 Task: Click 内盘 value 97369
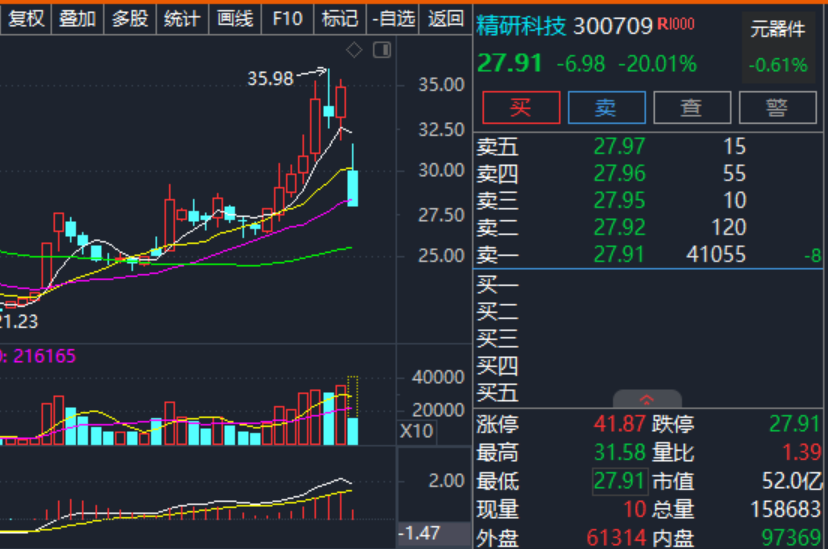(791, 538)
